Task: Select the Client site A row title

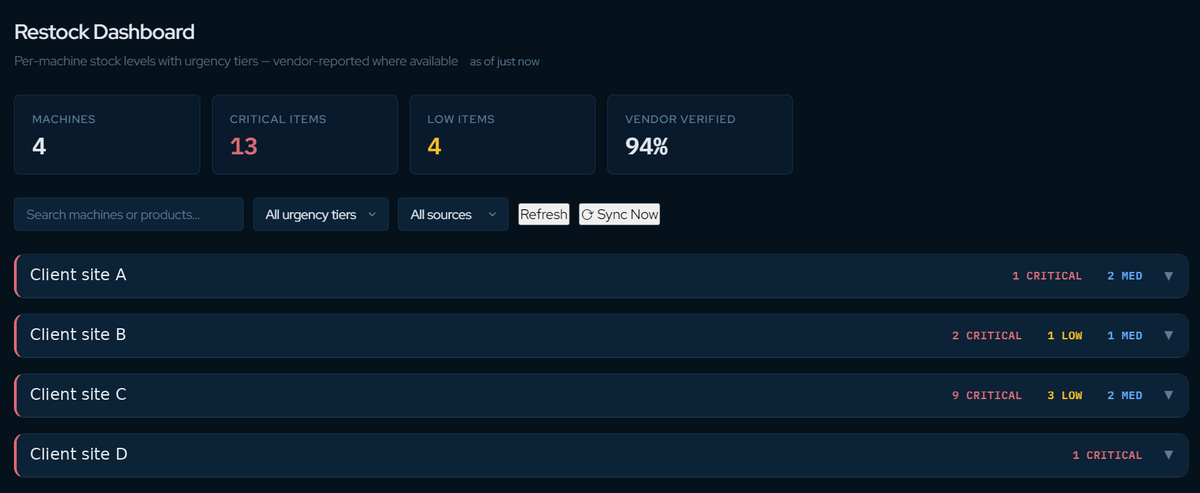Action: tap(78, 275)
